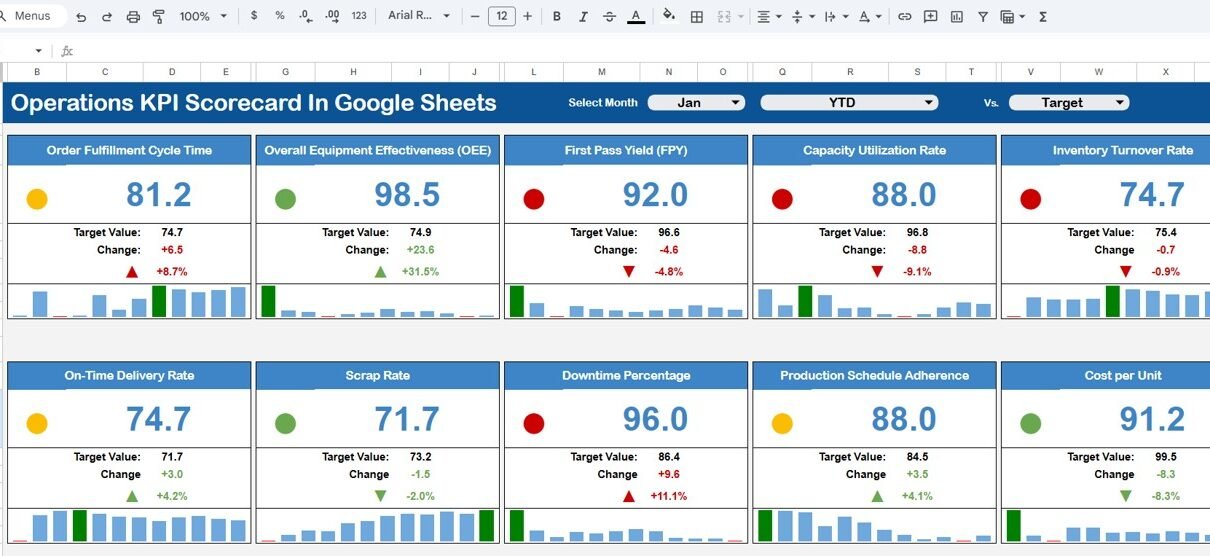Open the fill color picker
1210x556 pixels.
669,17
